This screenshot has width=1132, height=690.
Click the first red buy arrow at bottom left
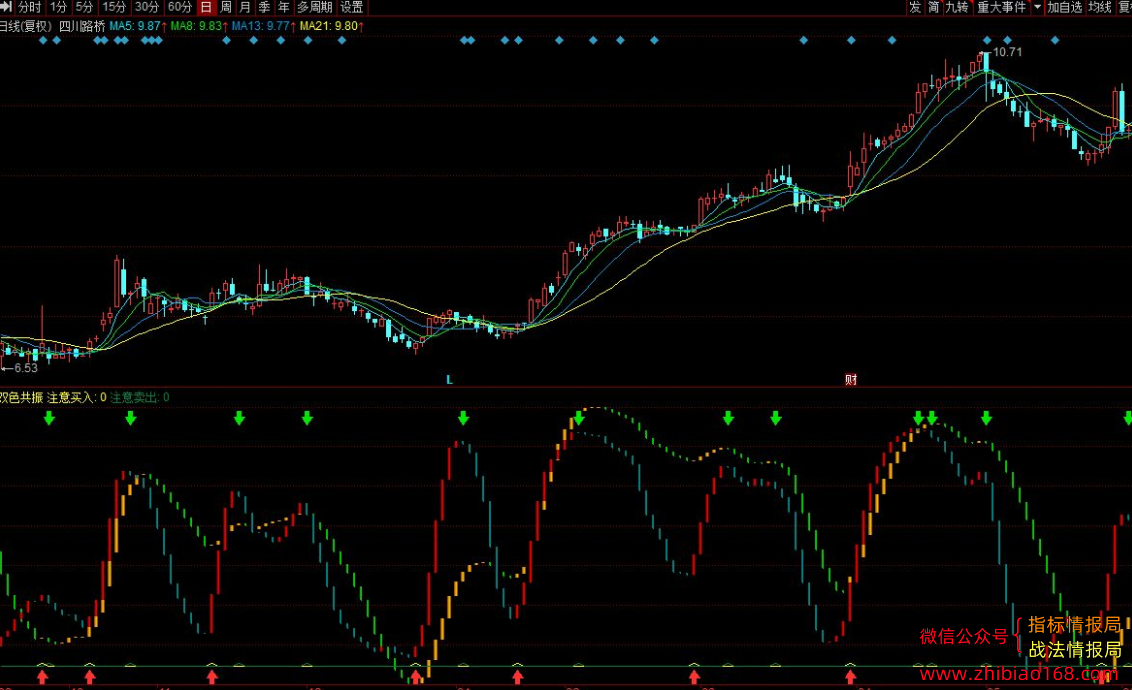pos(43,676)
